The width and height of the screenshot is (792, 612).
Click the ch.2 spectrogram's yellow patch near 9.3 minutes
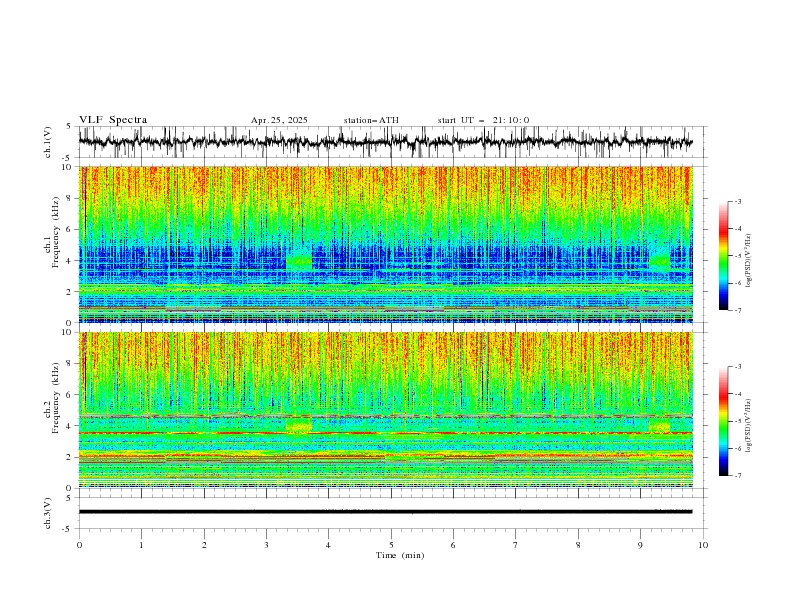tap(660, 427)
